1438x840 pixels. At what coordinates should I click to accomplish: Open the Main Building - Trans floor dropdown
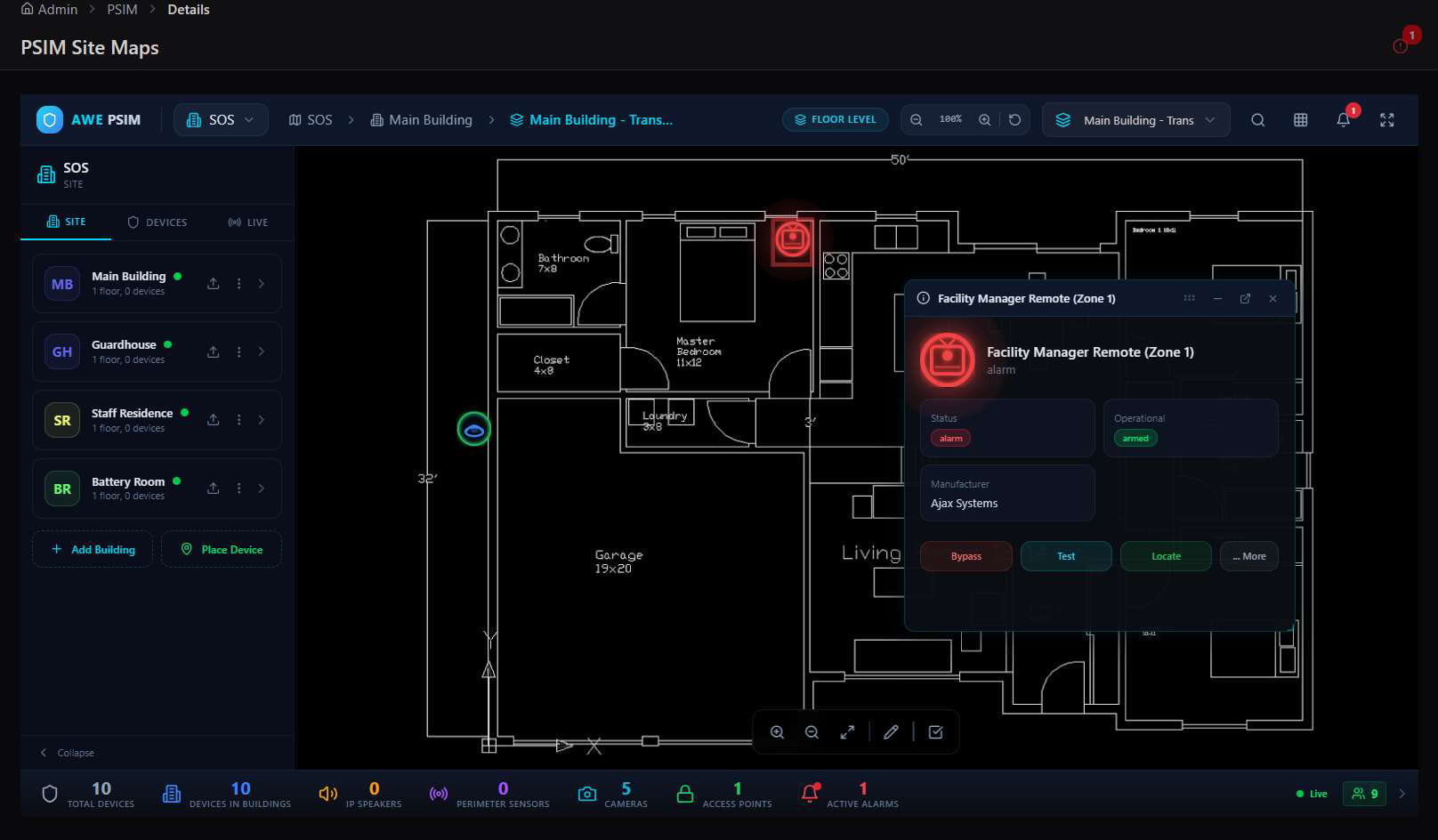pos(1135,120)
